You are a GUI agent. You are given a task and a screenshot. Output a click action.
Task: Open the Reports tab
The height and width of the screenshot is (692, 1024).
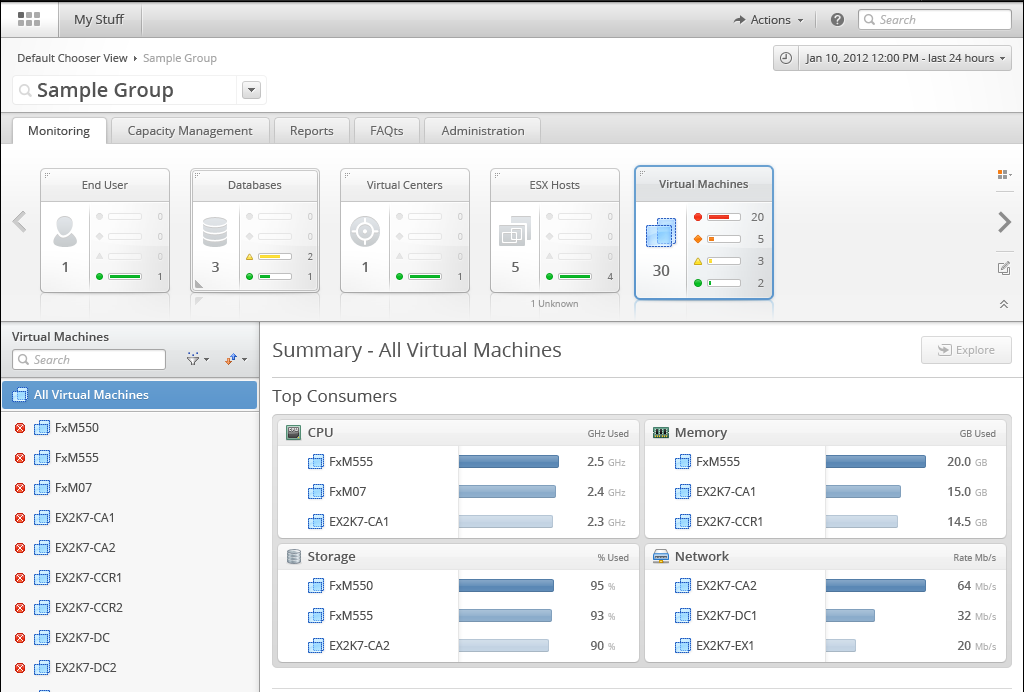pos(311,131)
